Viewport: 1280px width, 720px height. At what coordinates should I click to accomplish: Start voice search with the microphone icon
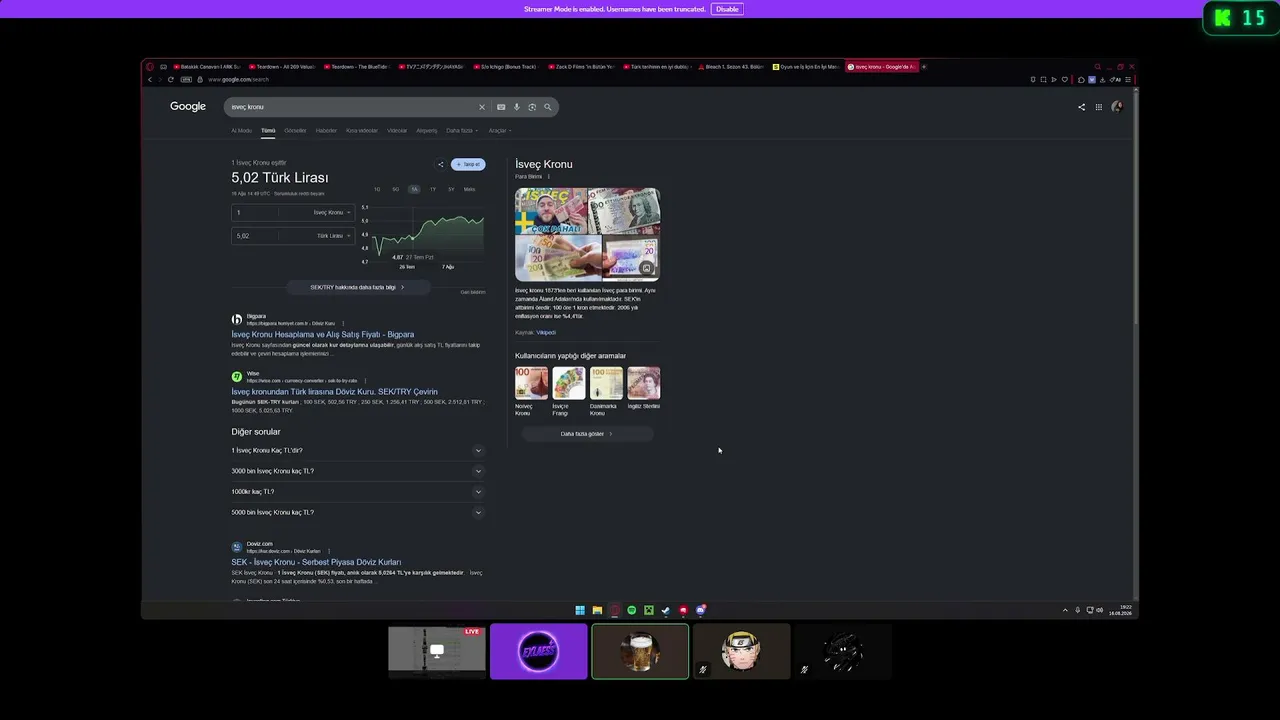[x=517, y=107]
